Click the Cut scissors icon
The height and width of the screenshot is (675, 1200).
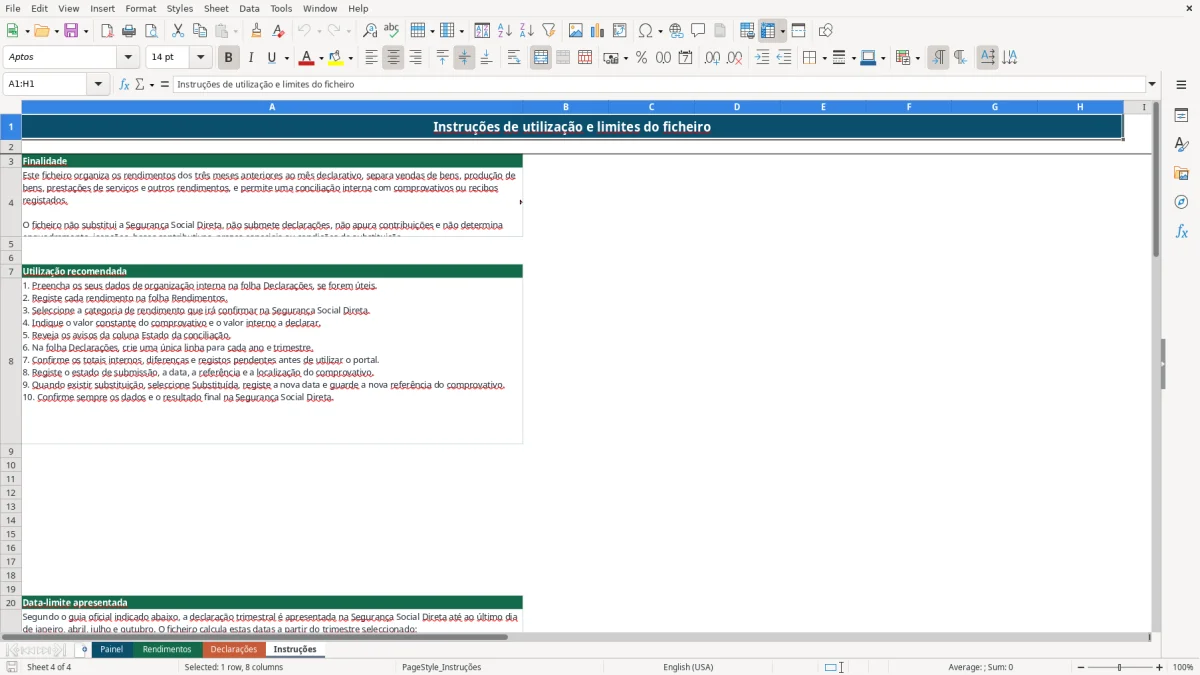pos(177,31)
